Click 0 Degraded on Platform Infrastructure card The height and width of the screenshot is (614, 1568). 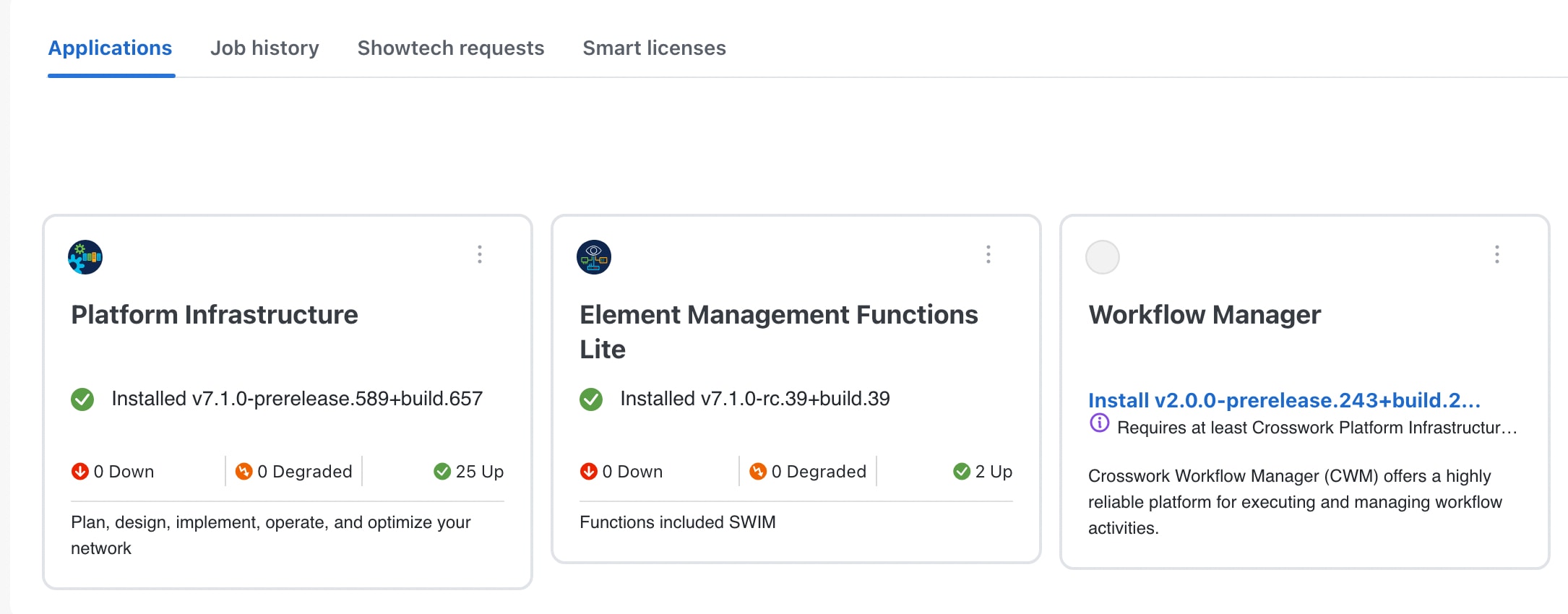[305, 472]
